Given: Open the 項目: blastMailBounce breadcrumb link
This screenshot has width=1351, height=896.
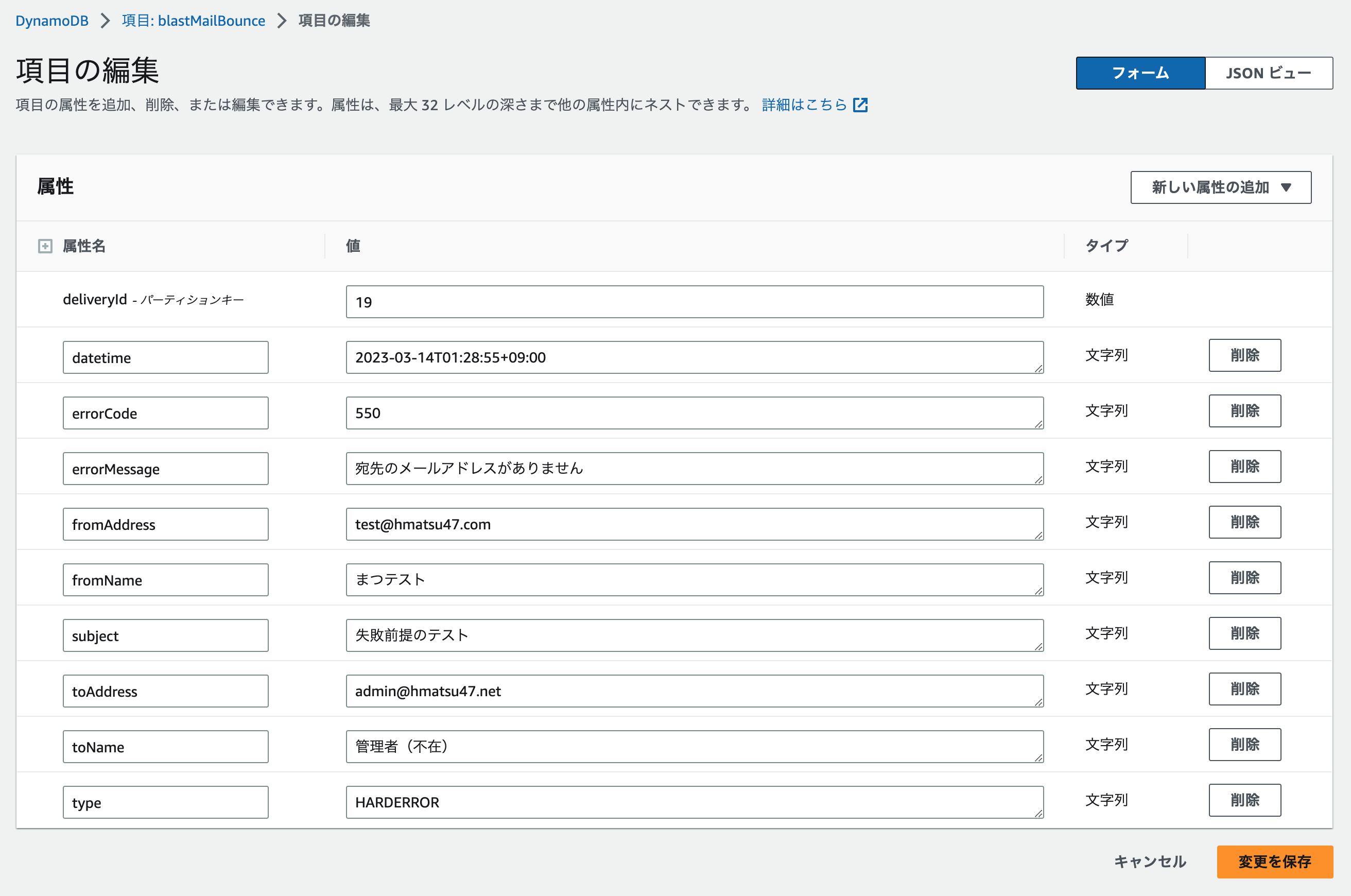Looking at the screenshot, I should (193, 21).
